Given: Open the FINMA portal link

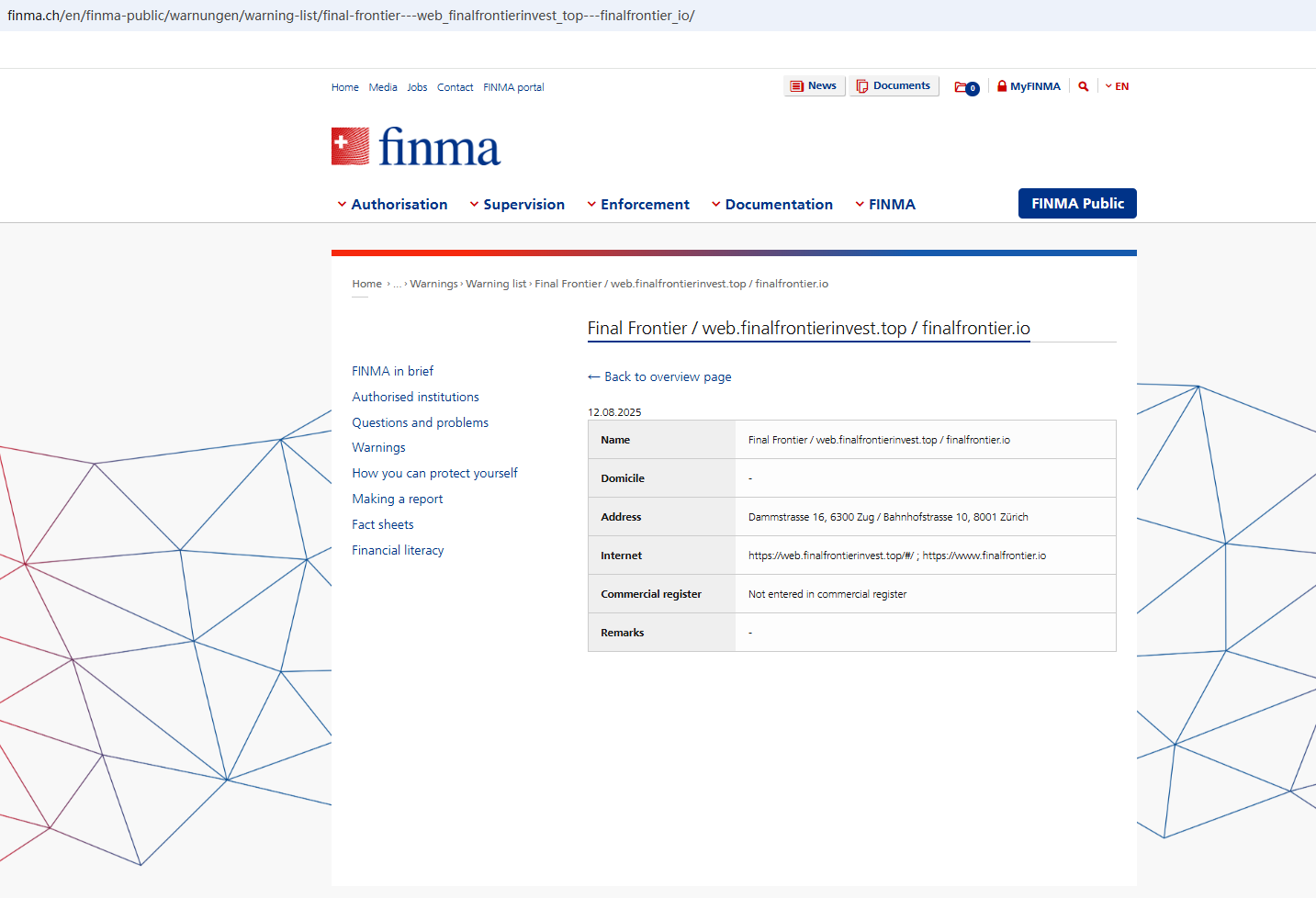Looking at the screenshot, I should (513, 87).
